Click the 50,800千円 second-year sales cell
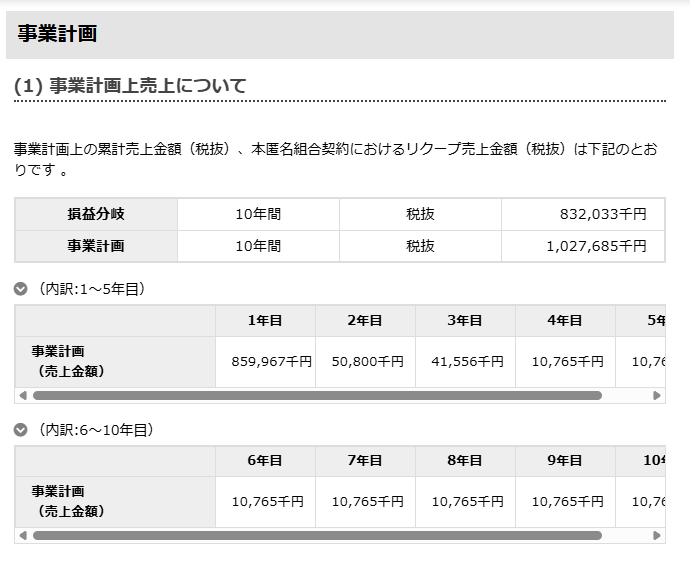The width and height of the screenshot is (690, 571). 365,362
